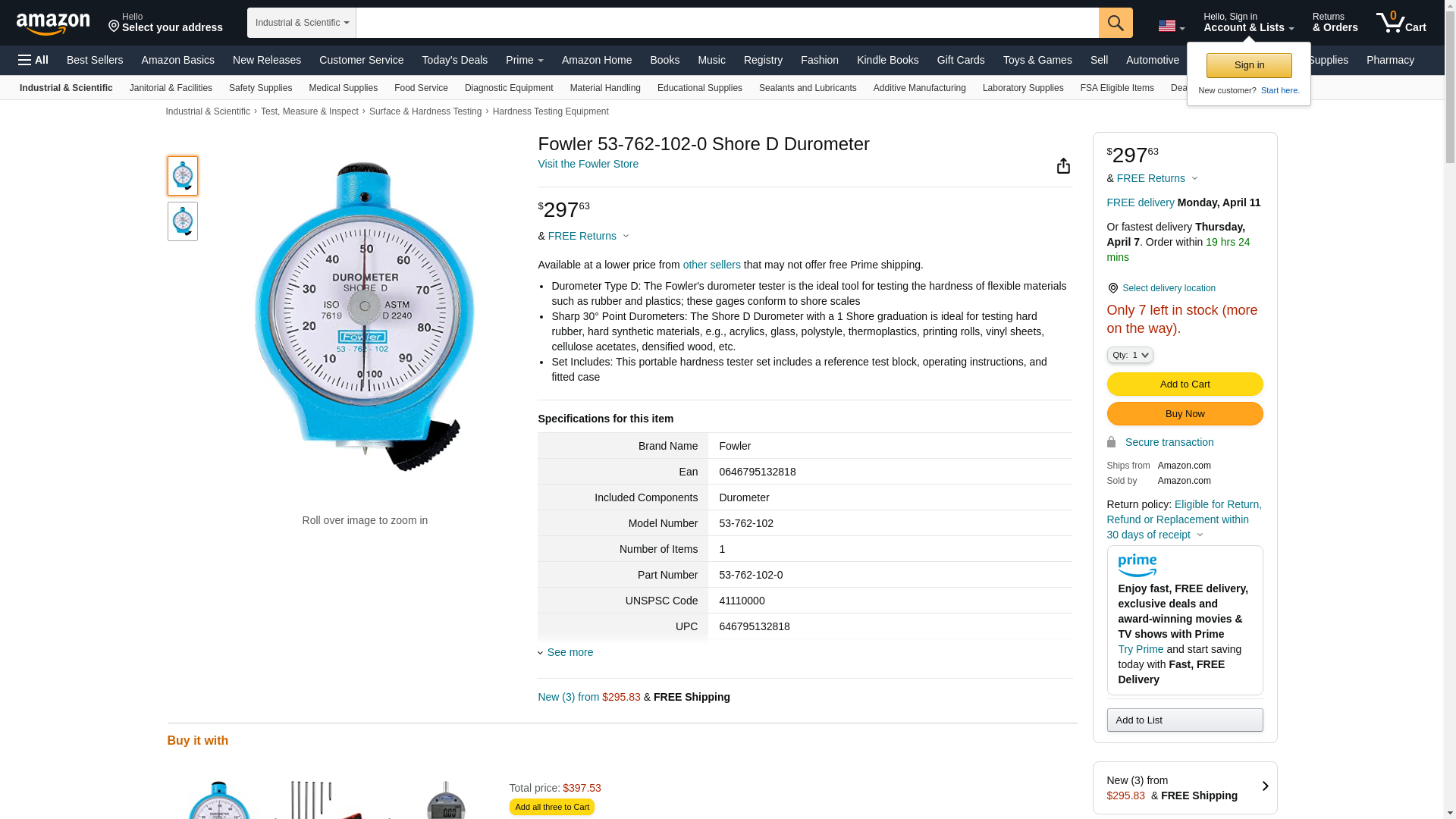Viewport: 1456px width, 819px height.
Task: Click the delivery location pin icon
Action: (1112, 288)
